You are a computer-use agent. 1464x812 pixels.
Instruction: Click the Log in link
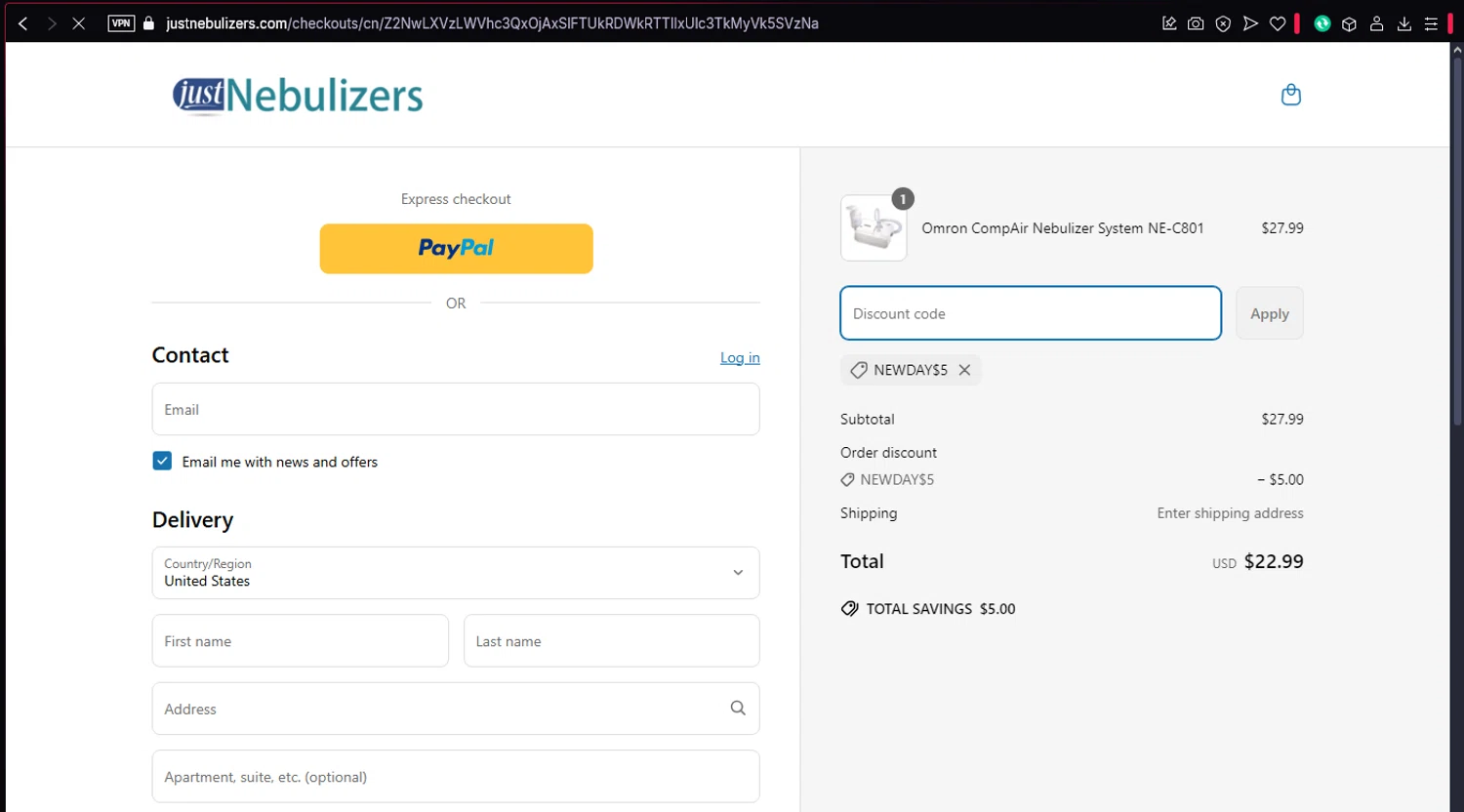[x=740, y=358]
